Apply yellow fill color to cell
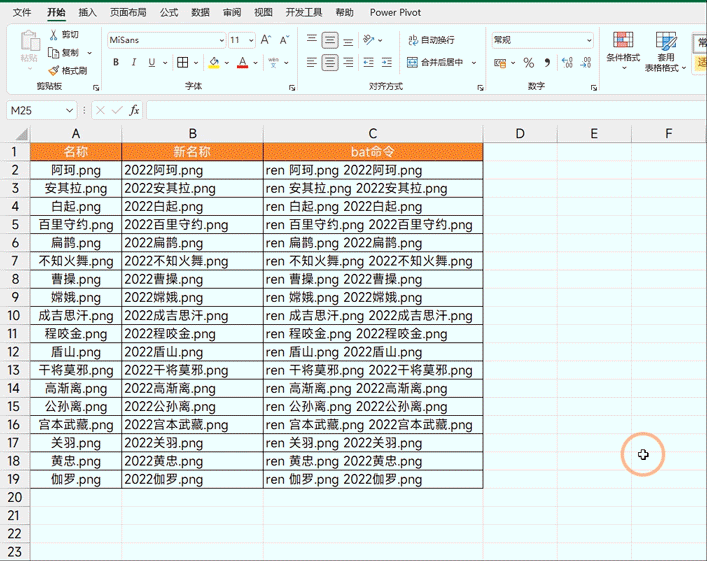The width and height of the screenshot is (707, 561). click(214, 62)
